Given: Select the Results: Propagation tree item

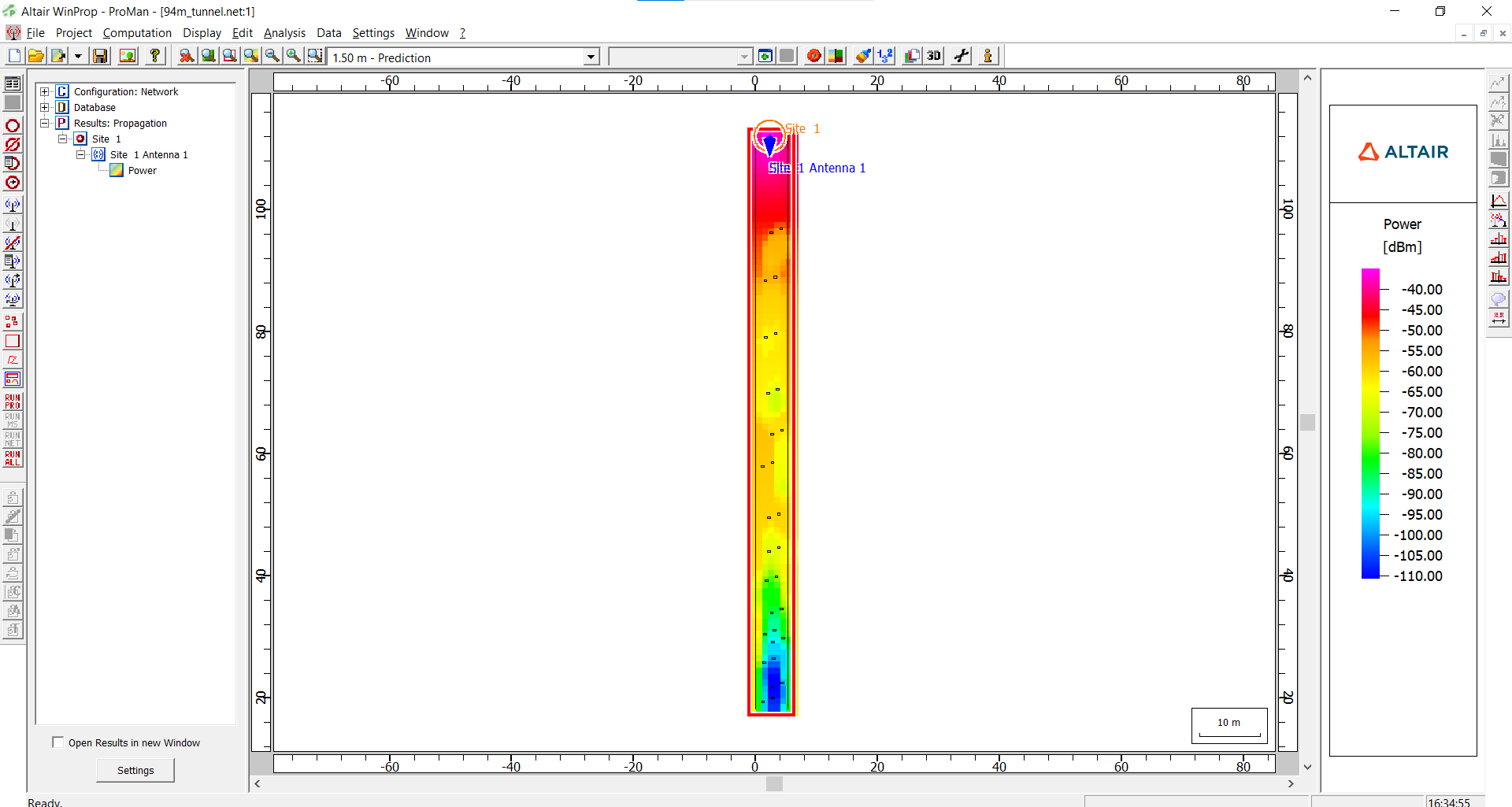Looking at the screenshot, I should coord(120,124).
